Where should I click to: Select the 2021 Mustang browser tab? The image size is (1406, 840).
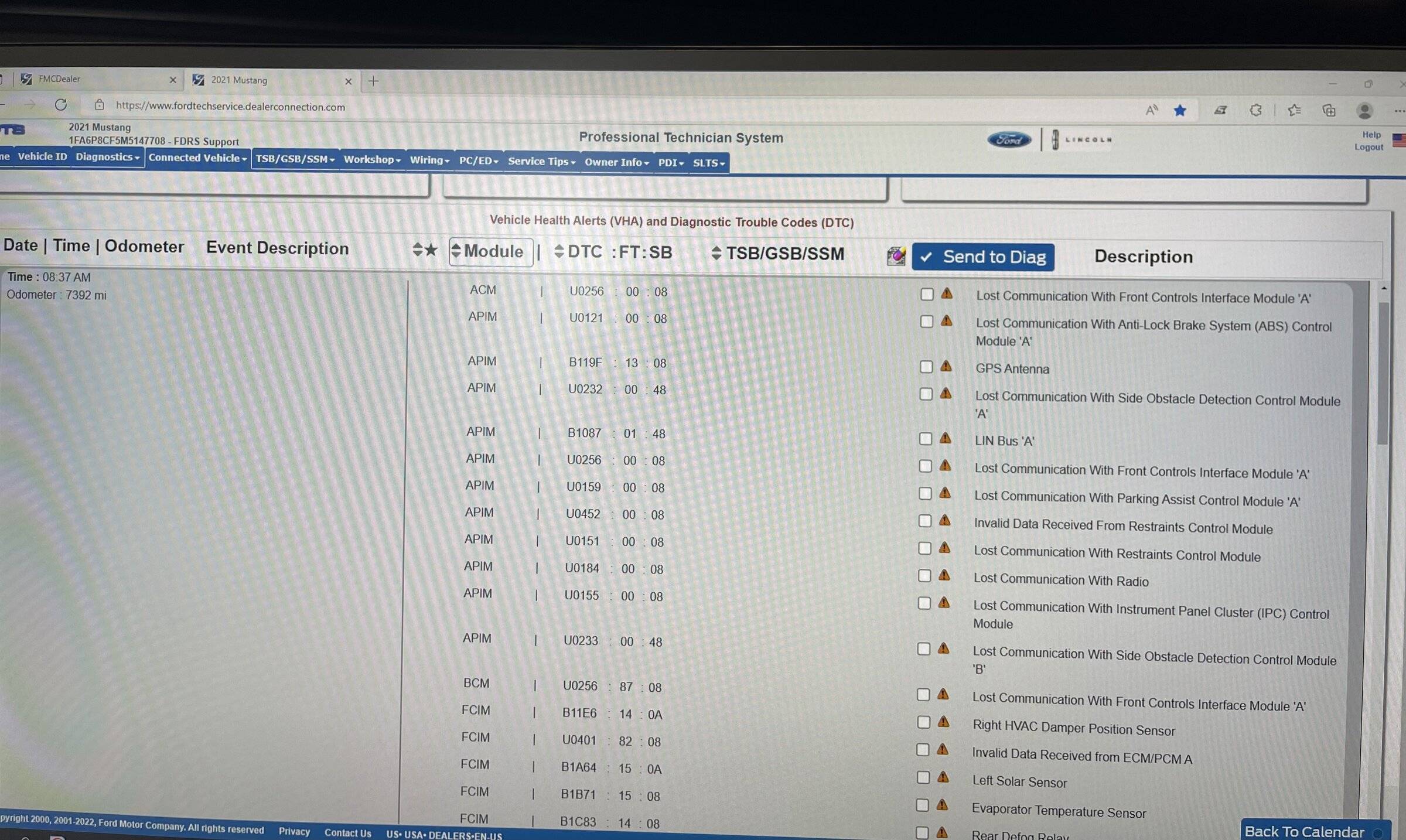point(272,80)
